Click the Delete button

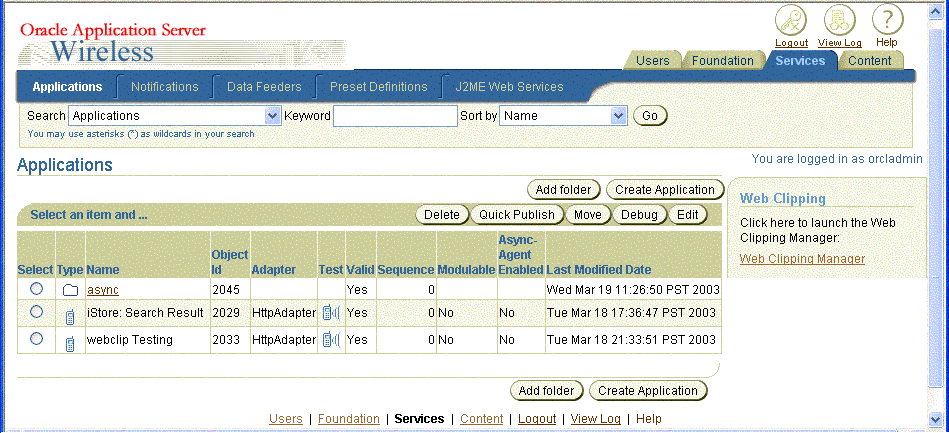(442, 214)
